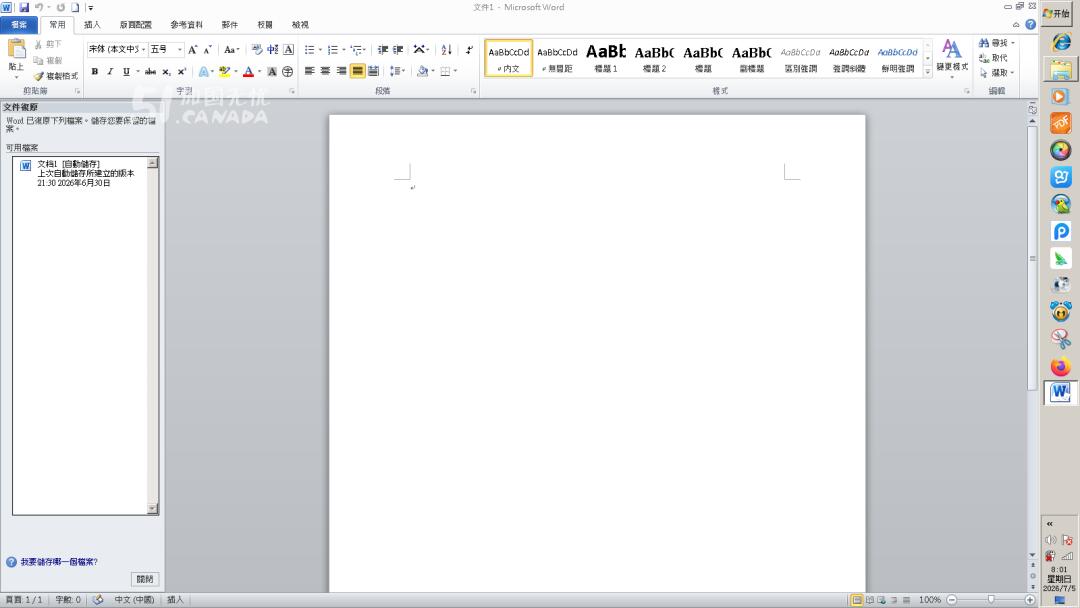Click the Sort A-Z icon
The width and height of the screenshot is (1080, 608).
[x=446, y=50]
